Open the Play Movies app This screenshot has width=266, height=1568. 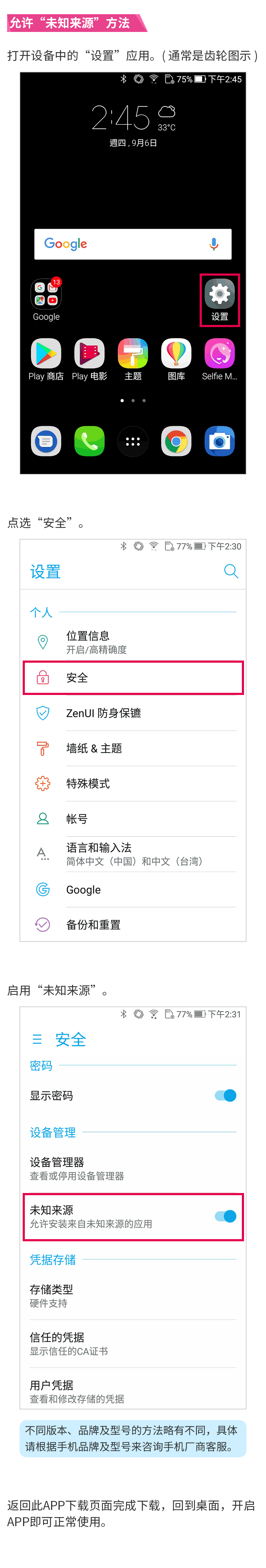tap(89, 354)
